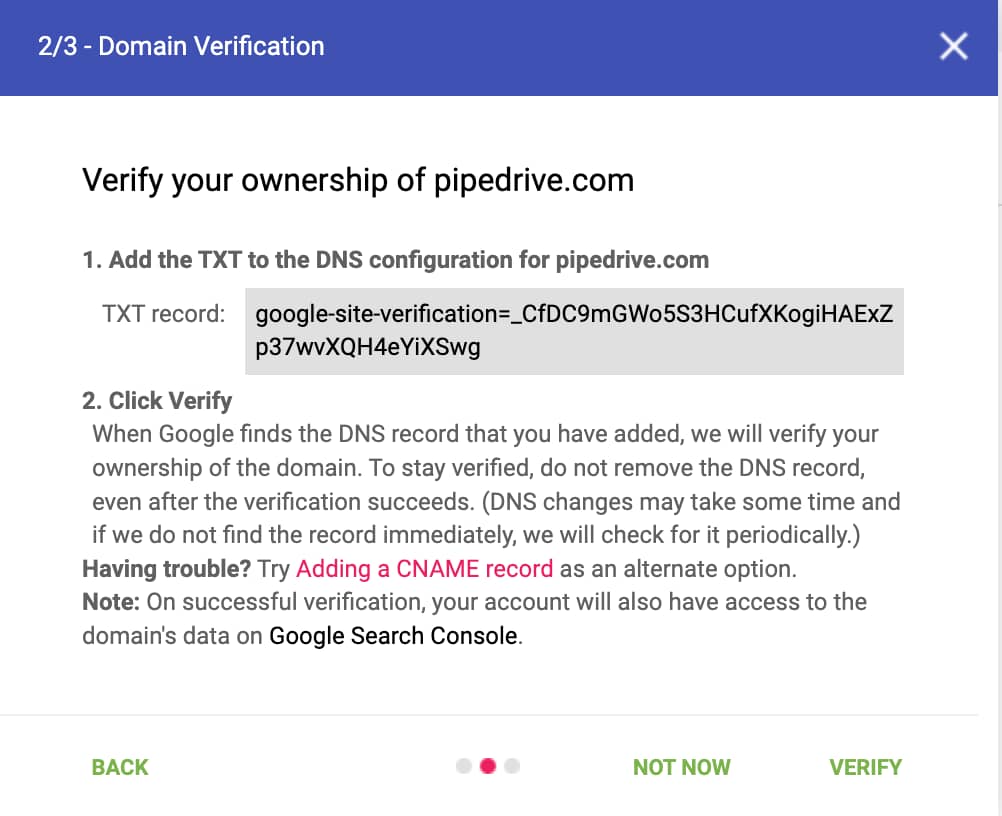Select the first step indicator dot
Viewport: 1002px width, 816px height.
coord(464,766)
